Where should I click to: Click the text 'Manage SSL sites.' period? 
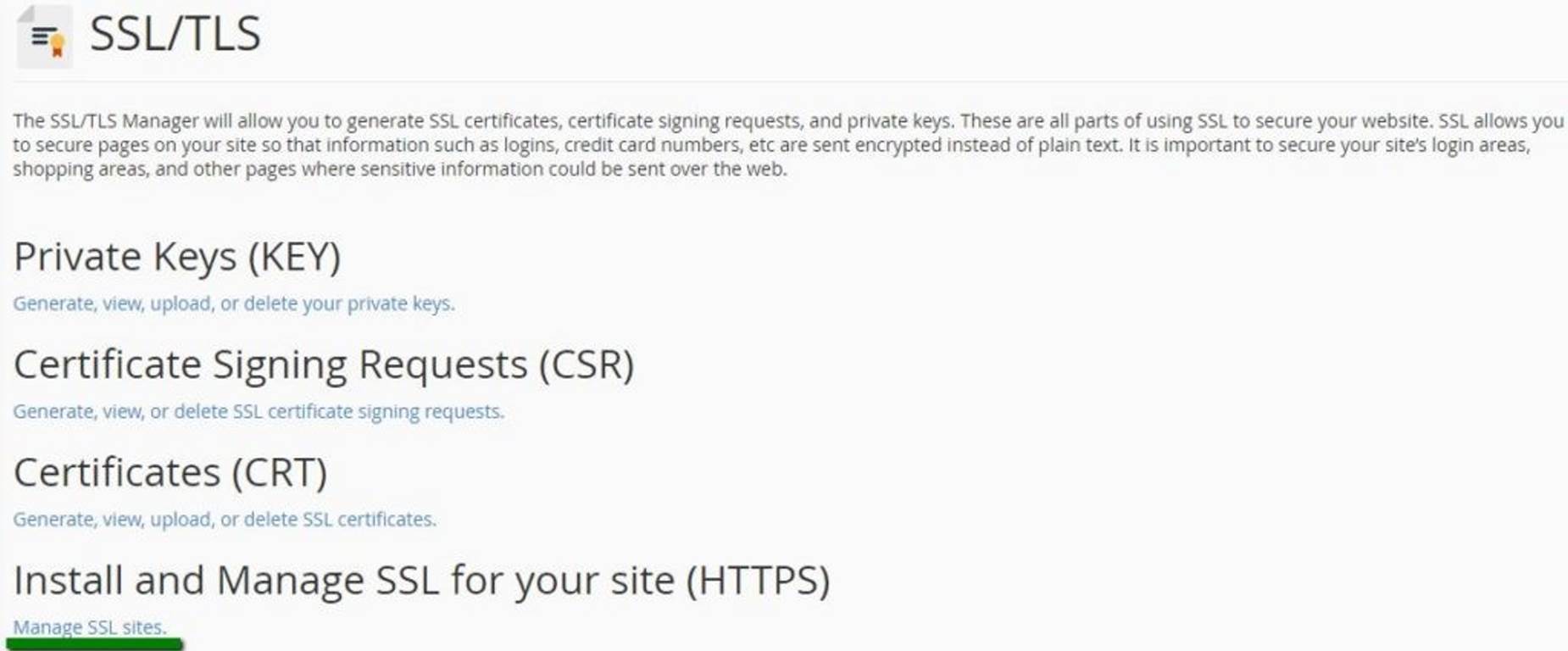(163, 628)
